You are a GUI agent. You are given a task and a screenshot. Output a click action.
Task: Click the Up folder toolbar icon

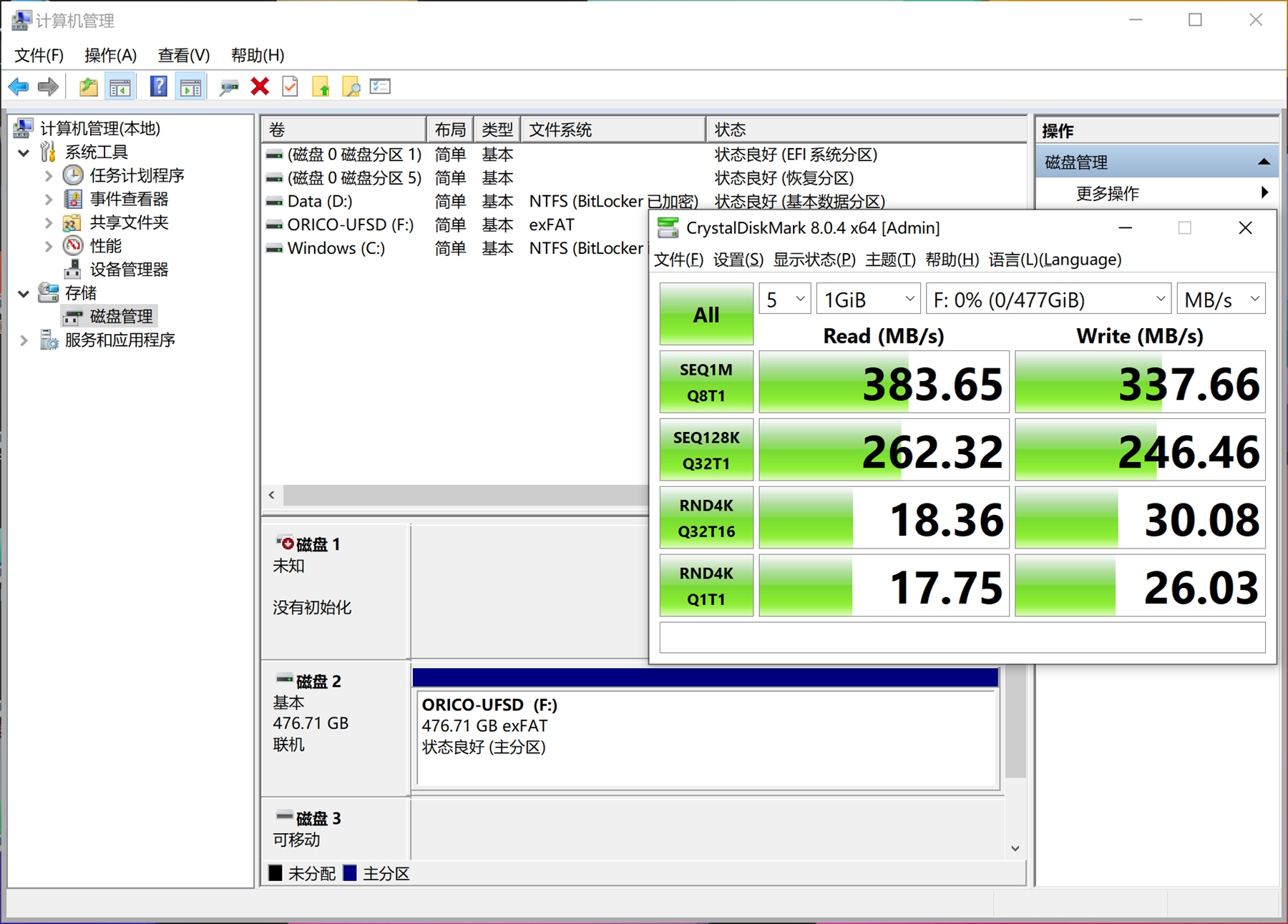click(x=89, y=87)
